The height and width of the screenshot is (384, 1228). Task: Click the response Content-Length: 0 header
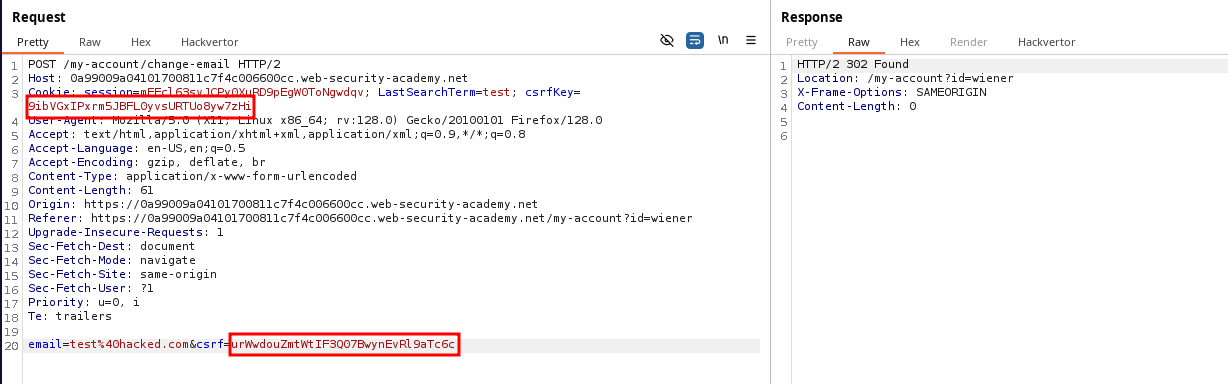856,106
